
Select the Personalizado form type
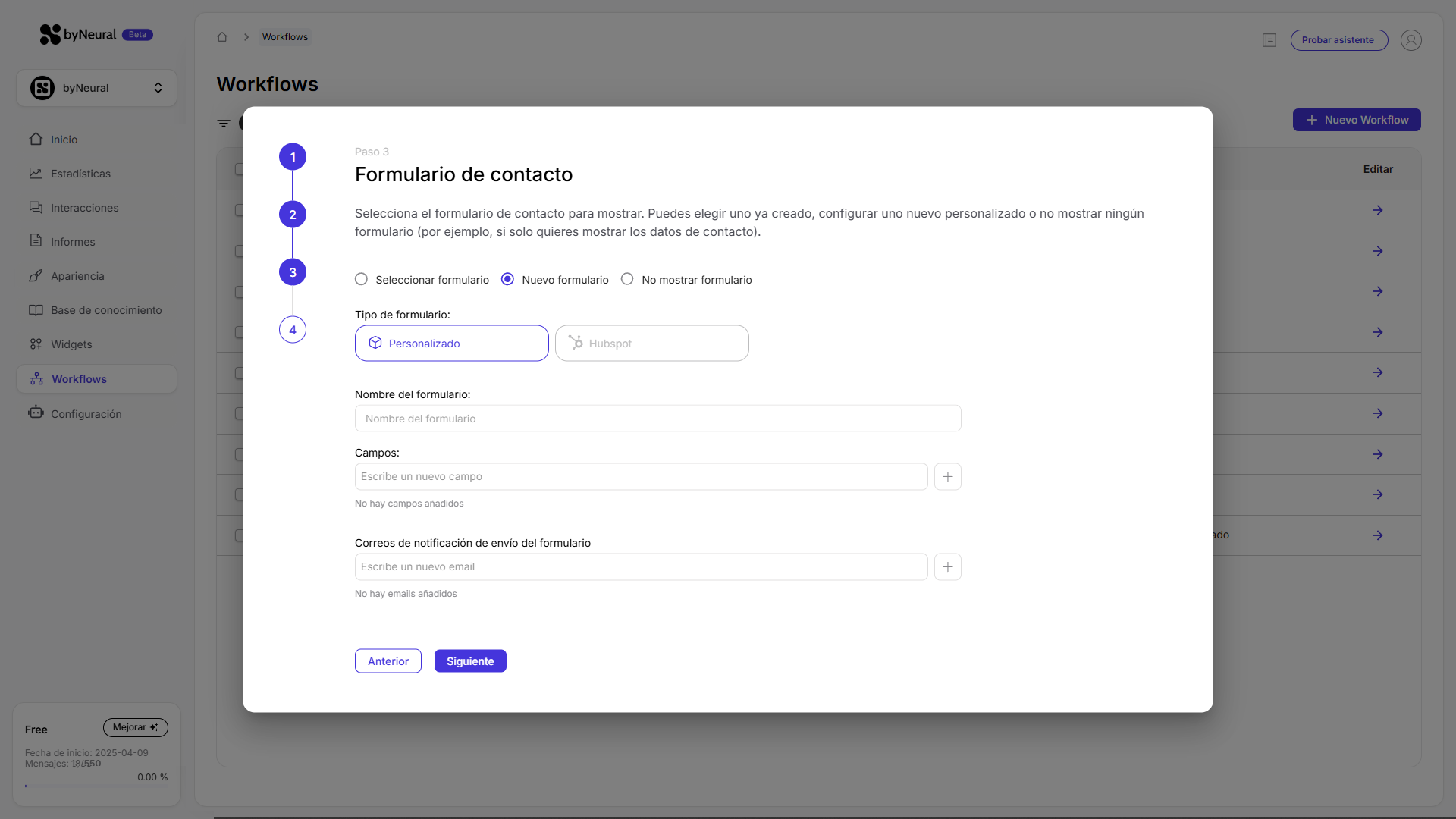[x=451, y=343]
